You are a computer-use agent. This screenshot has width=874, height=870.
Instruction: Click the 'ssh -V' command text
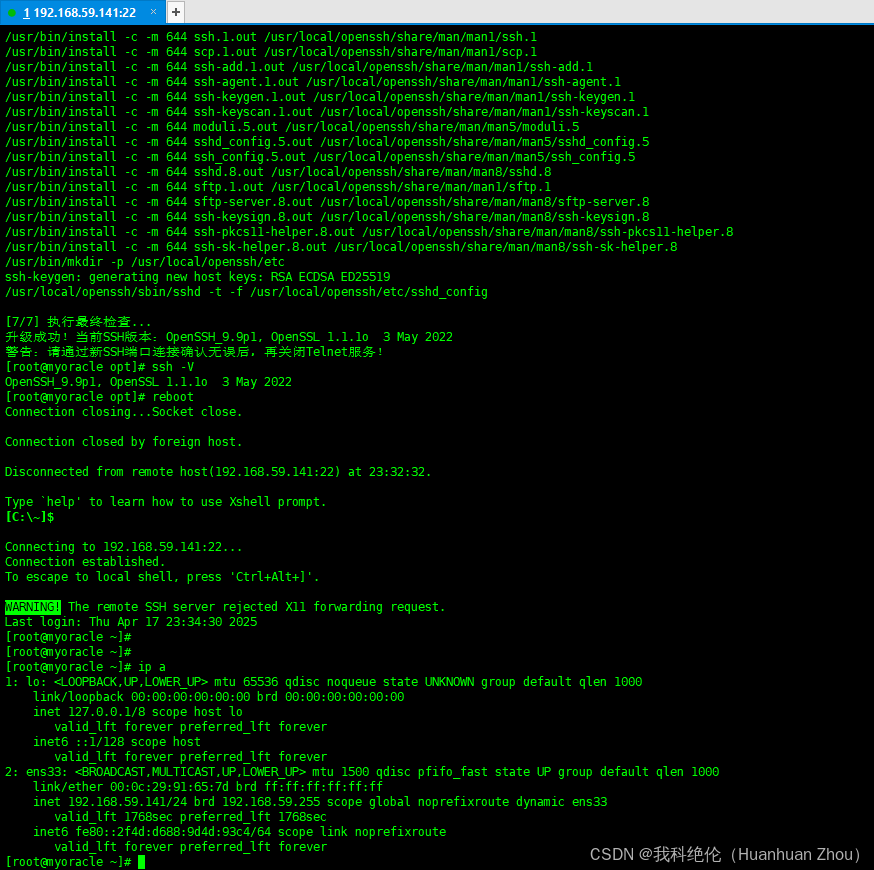point(173,367)
